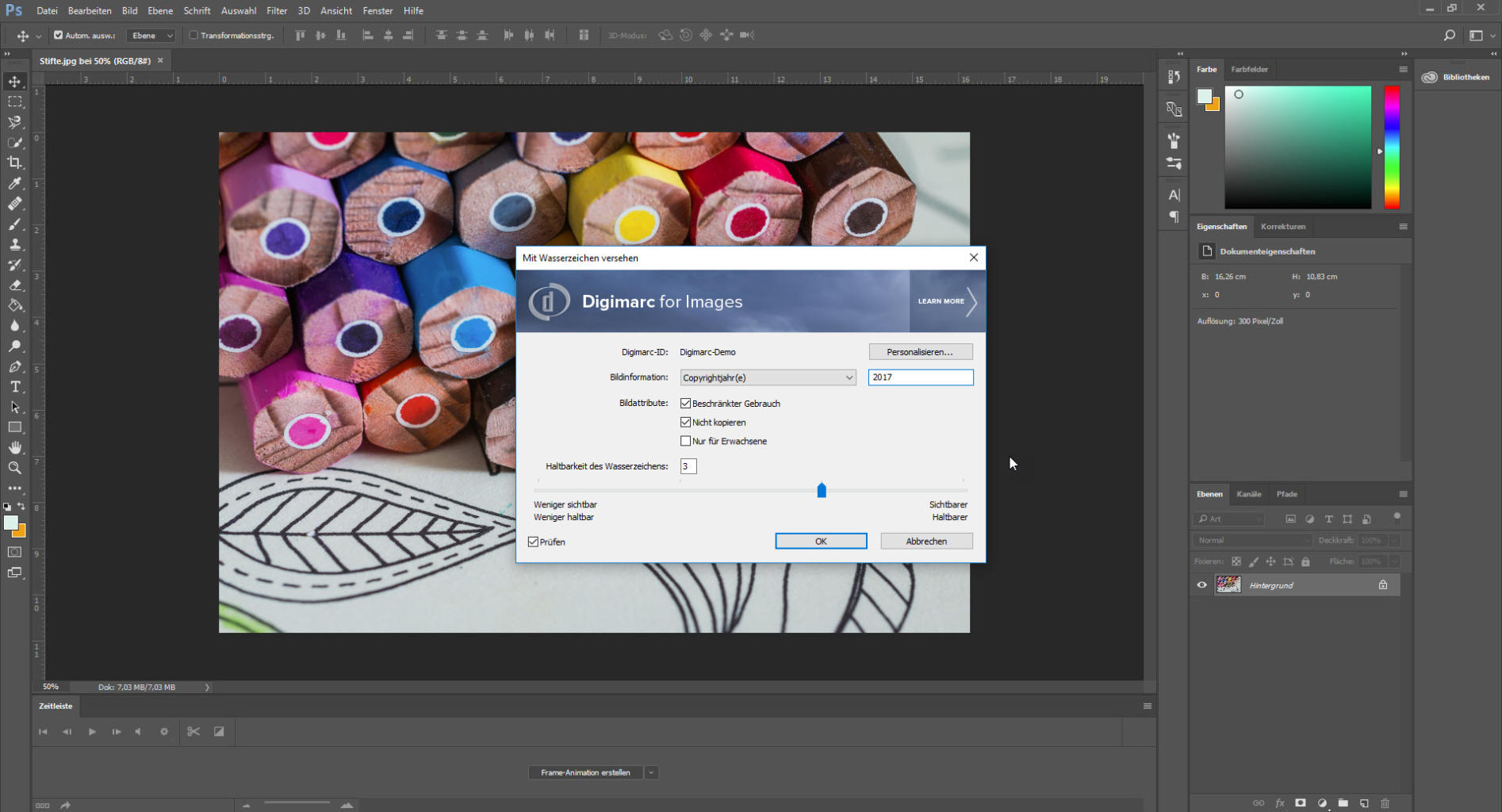Toggle the Prüfen checkbox
Screen dimensions: 1502x812
coord(534,542)
